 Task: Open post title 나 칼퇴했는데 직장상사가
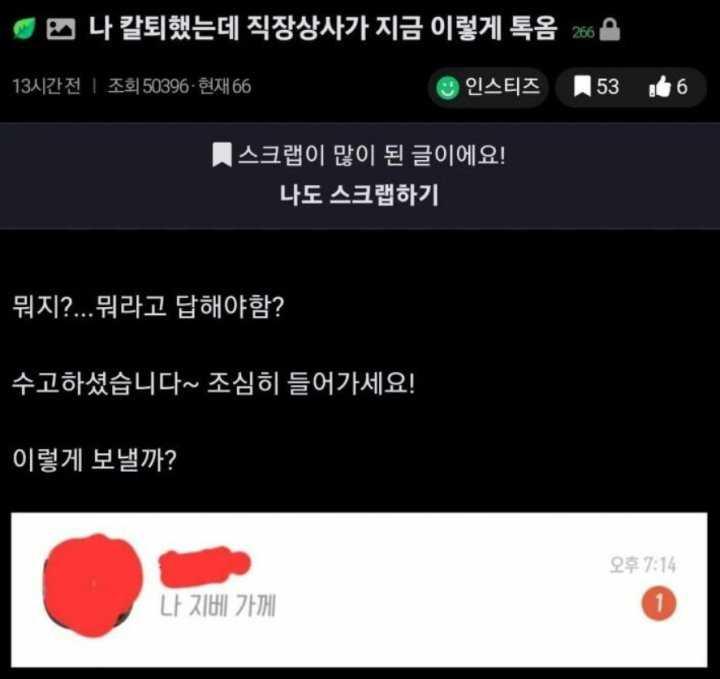coord(322,28)
